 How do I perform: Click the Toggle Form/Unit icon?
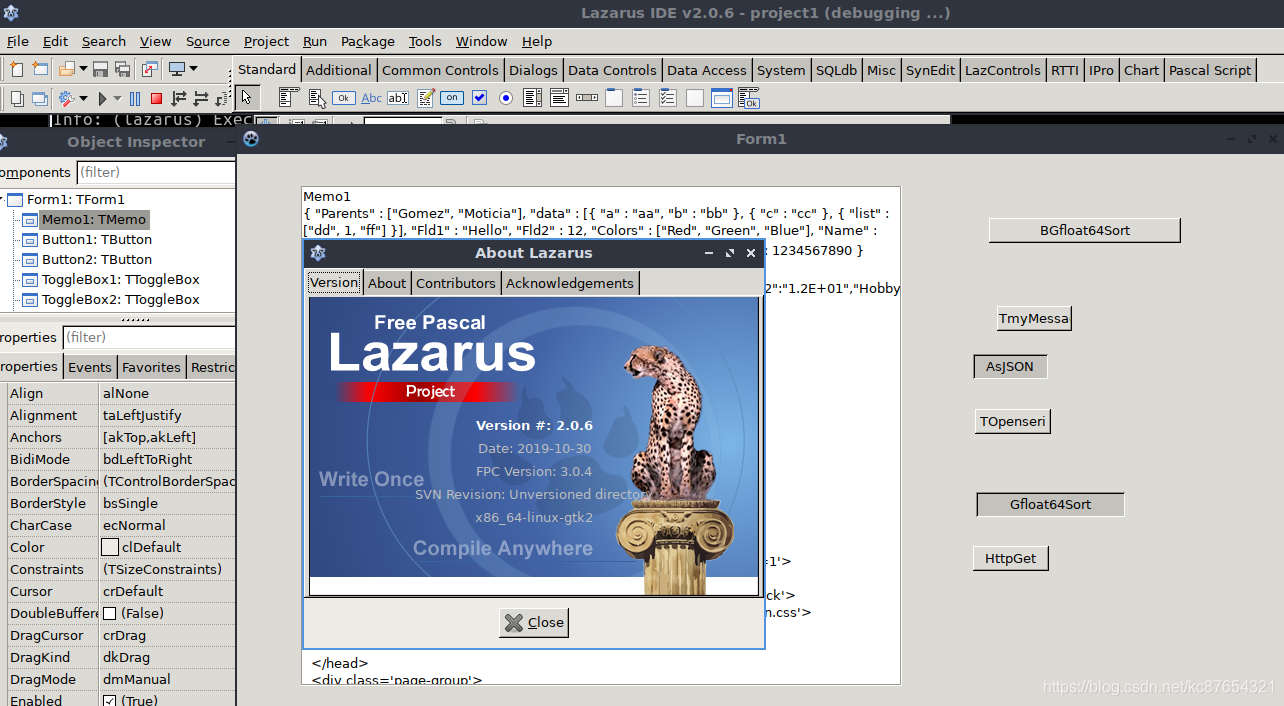(x=150, y=69)
